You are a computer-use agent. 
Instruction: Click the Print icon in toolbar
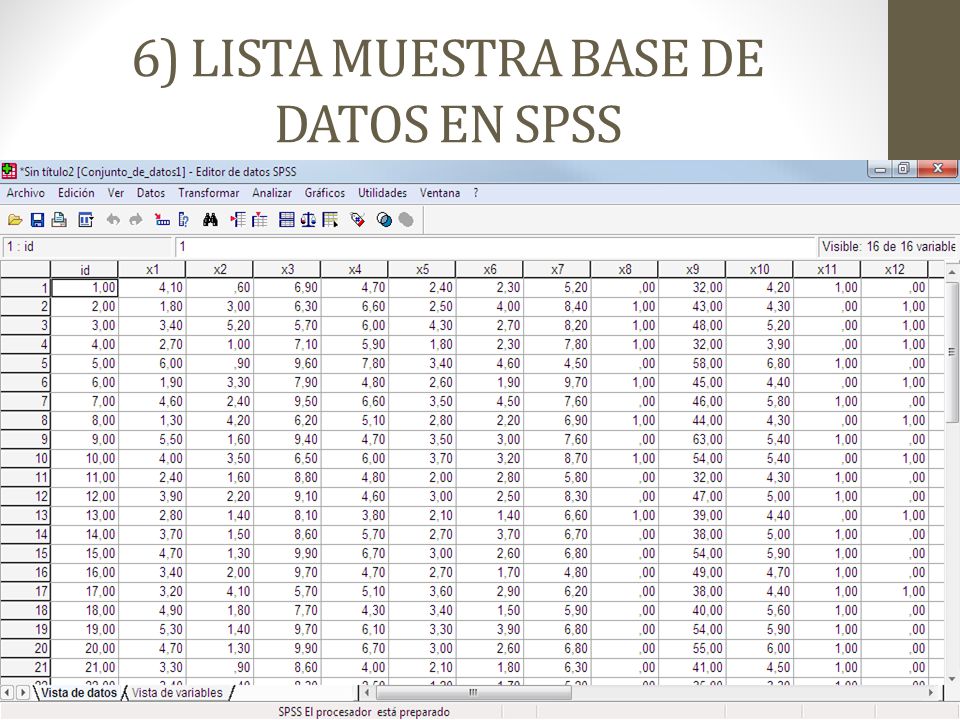point(59,220)
